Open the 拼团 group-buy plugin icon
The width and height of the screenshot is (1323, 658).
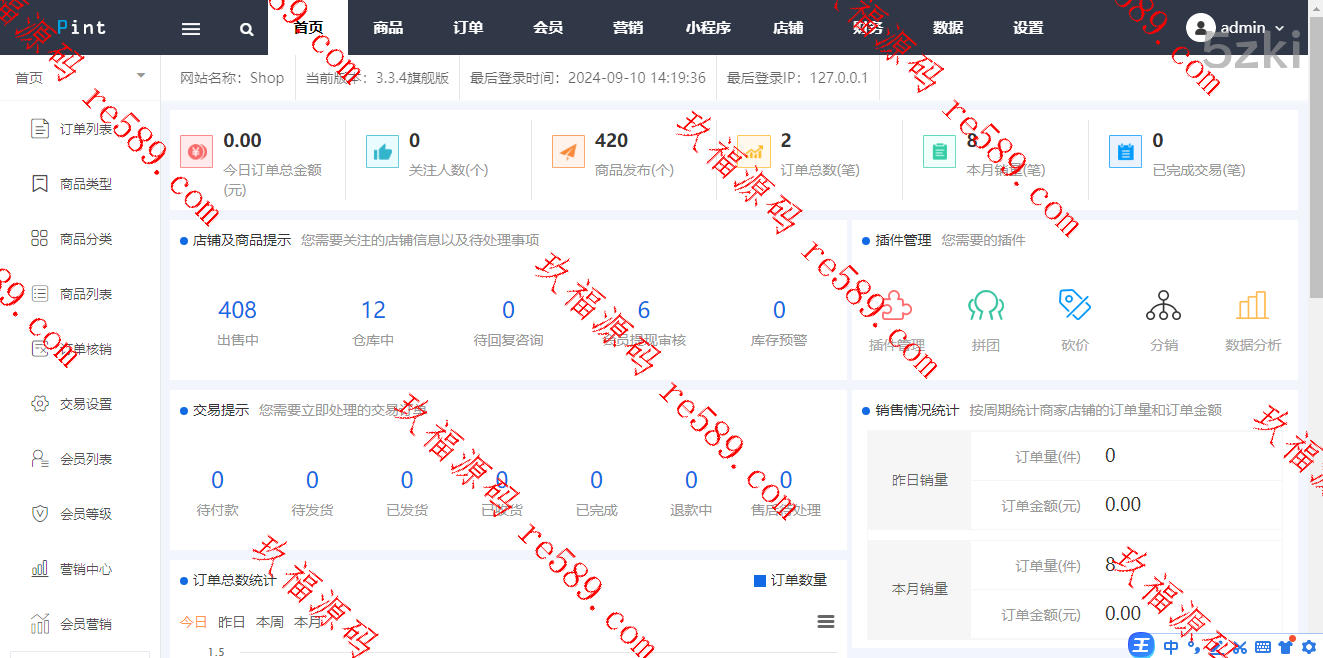point(985,306)
